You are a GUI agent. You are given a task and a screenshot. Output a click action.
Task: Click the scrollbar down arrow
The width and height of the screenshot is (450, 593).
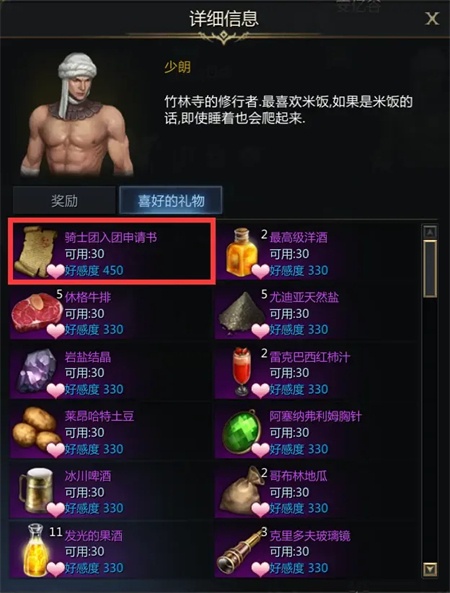430,568
